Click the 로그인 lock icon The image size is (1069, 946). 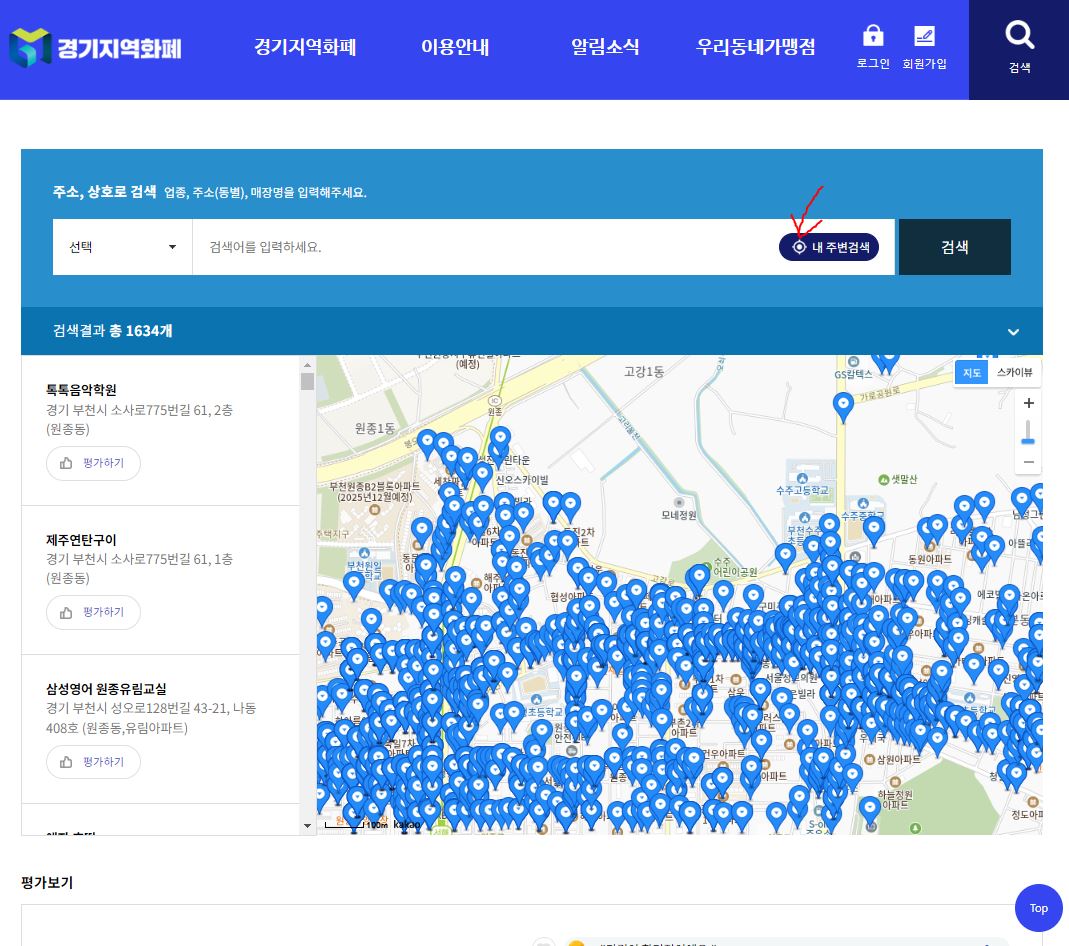point(873,35)
